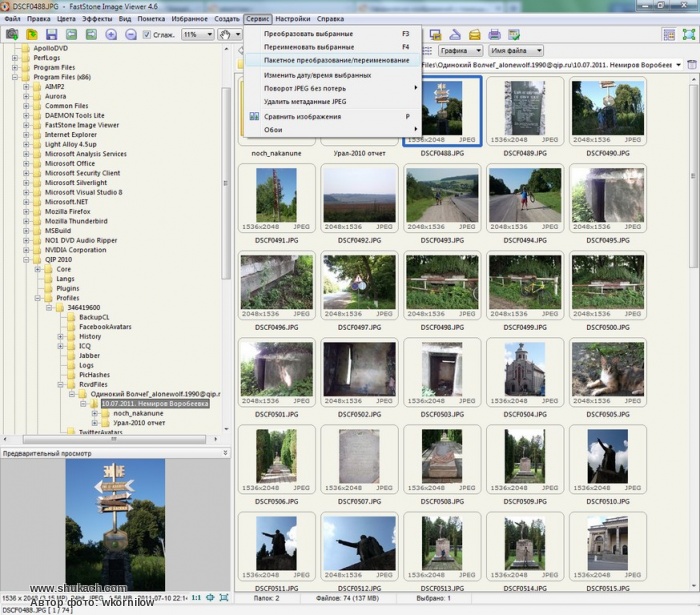Expand the History folder node
Image resolution: width=700 pixels, height=615 pixels.
[x=60, y=336]
